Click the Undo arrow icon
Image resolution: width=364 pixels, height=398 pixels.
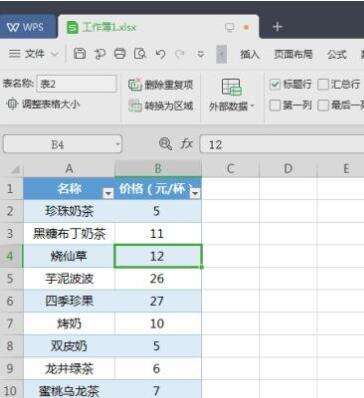point(161,54)
